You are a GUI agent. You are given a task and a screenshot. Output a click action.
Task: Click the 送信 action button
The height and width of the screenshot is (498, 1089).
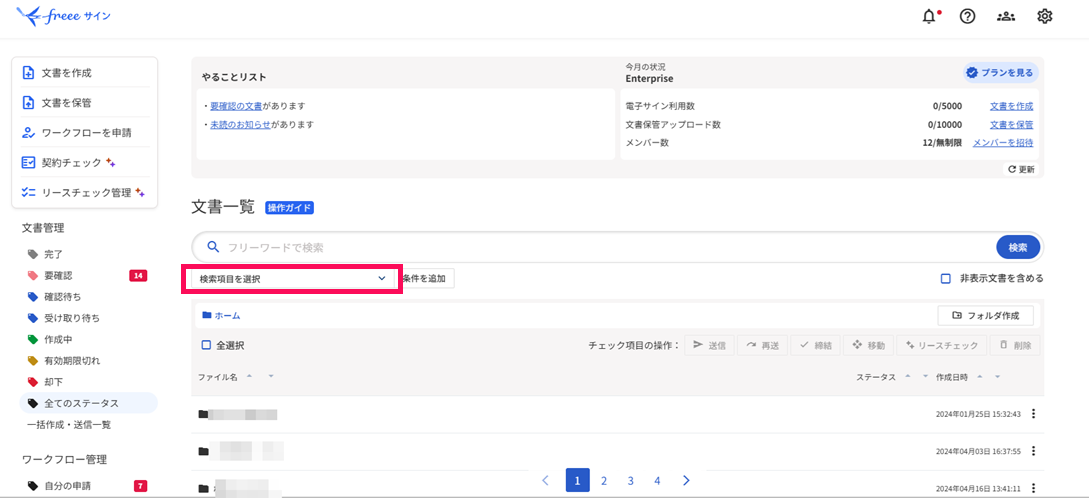coord(709,345)
